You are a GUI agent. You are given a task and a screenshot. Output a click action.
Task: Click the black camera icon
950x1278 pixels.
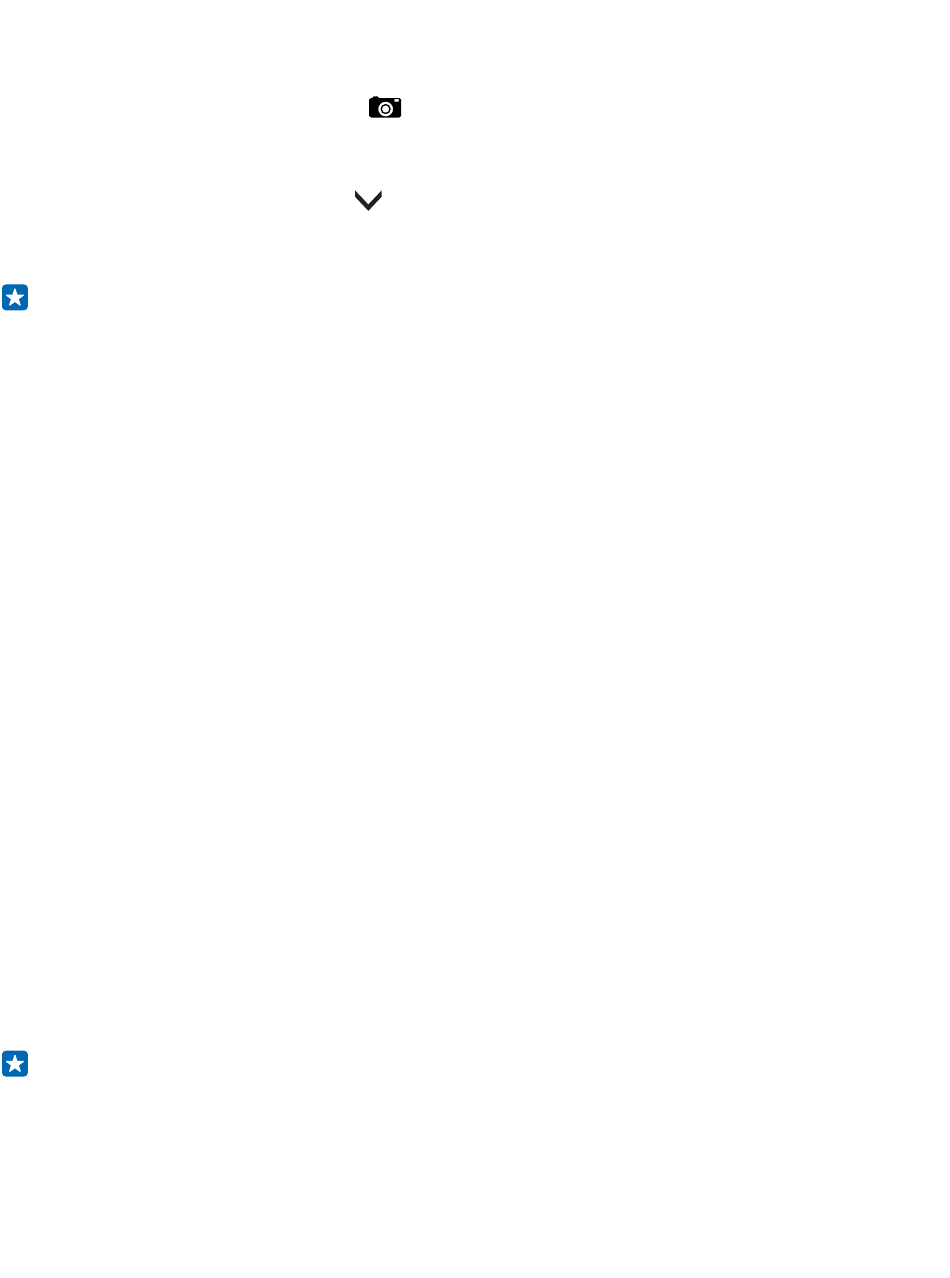pyautogui.click(x=385, y=108)
